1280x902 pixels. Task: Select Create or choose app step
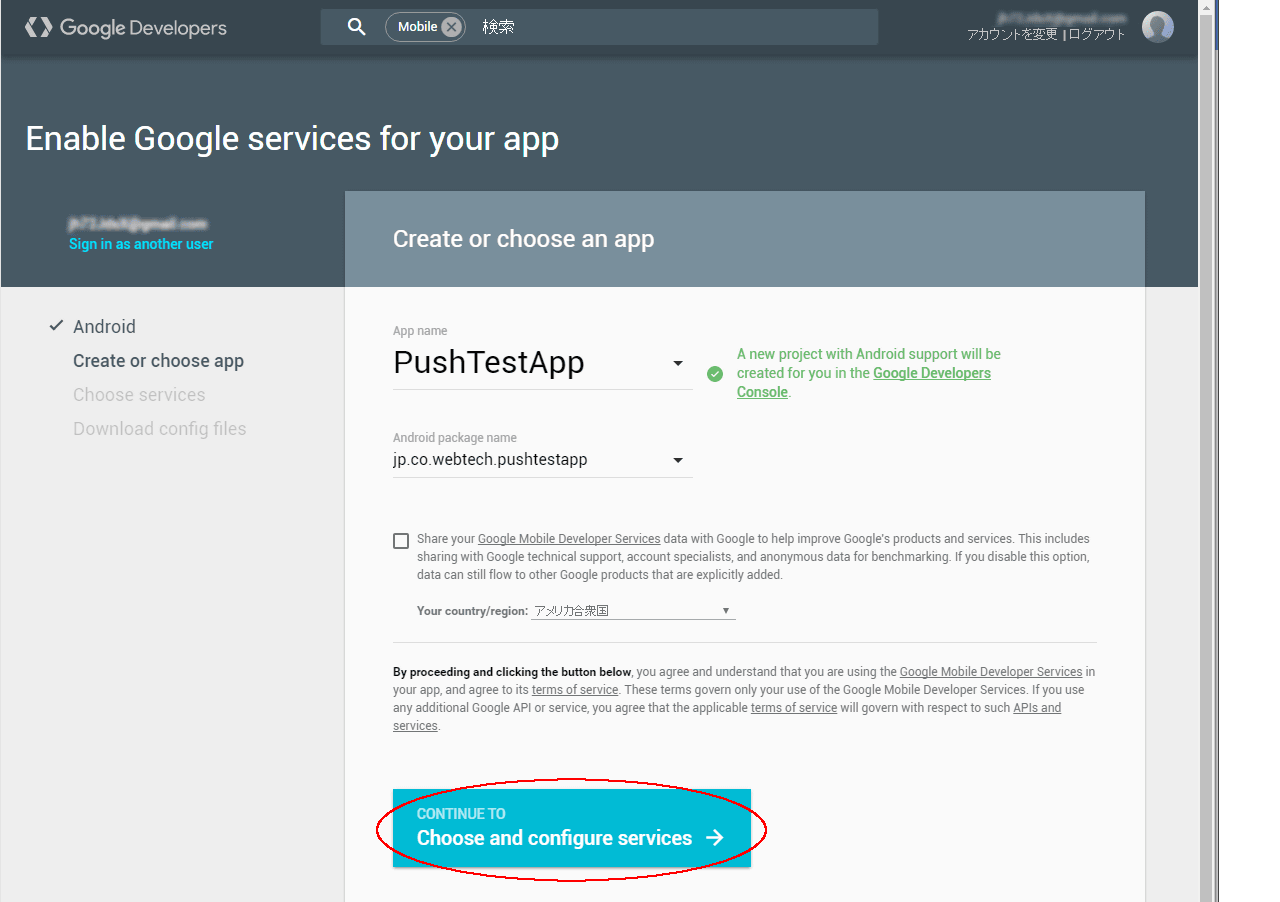pyautogui.click(x=158, y=361)
